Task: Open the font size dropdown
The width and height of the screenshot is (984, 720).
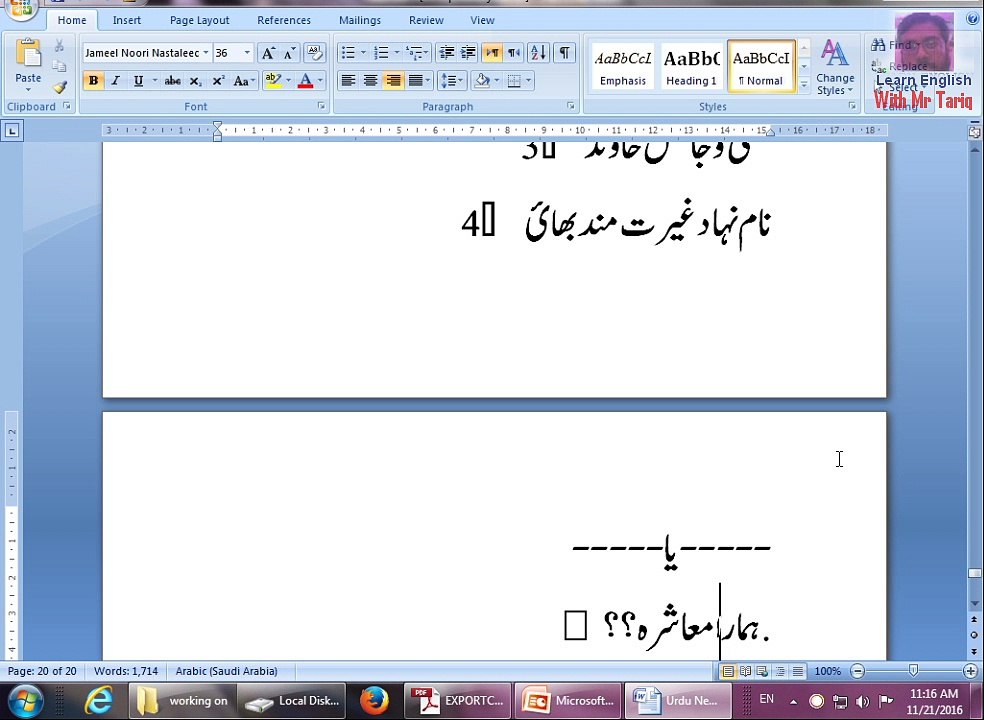Action: pos(247,53)
